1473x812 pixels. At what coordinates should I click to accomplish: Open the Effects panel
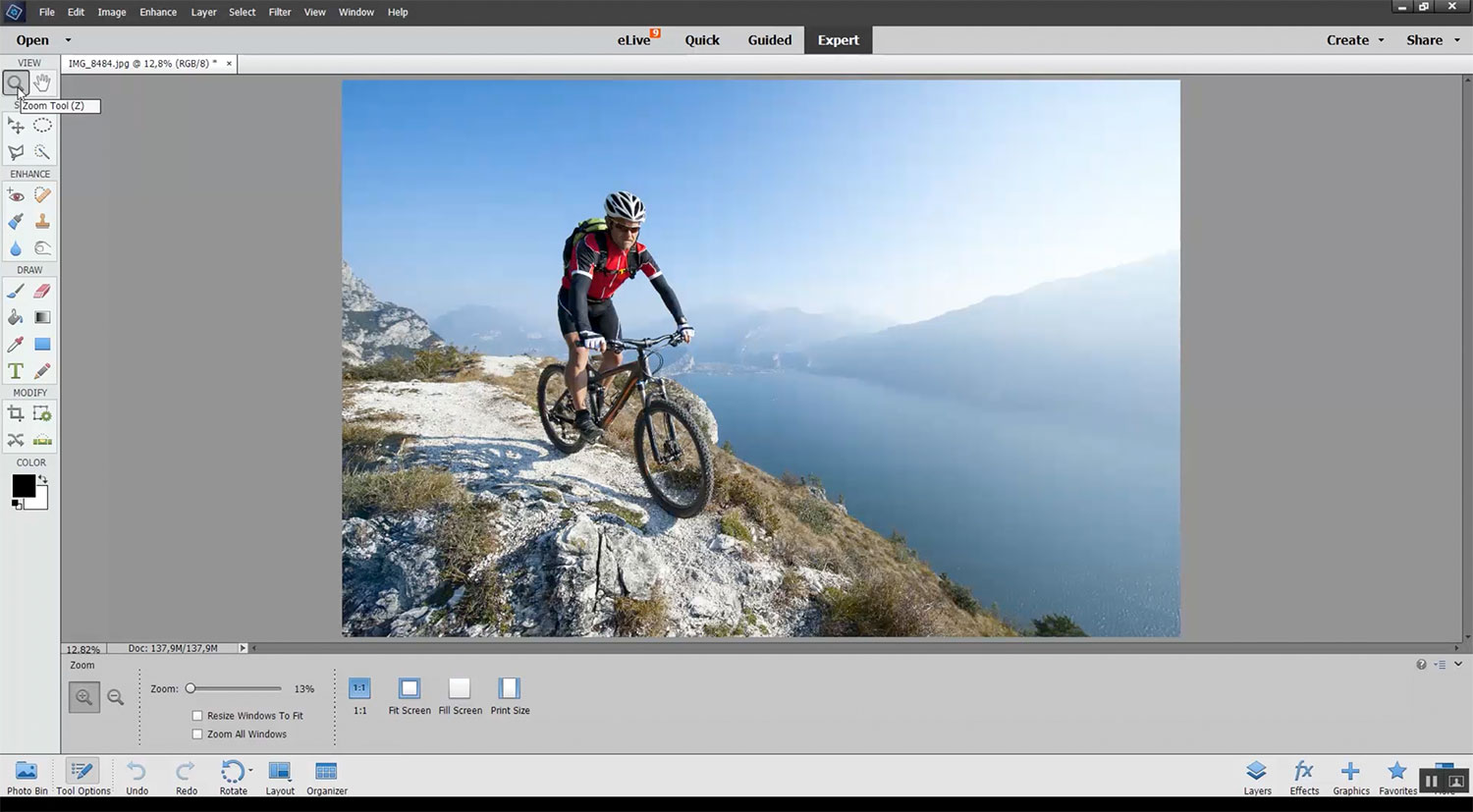pos(1304,777)
